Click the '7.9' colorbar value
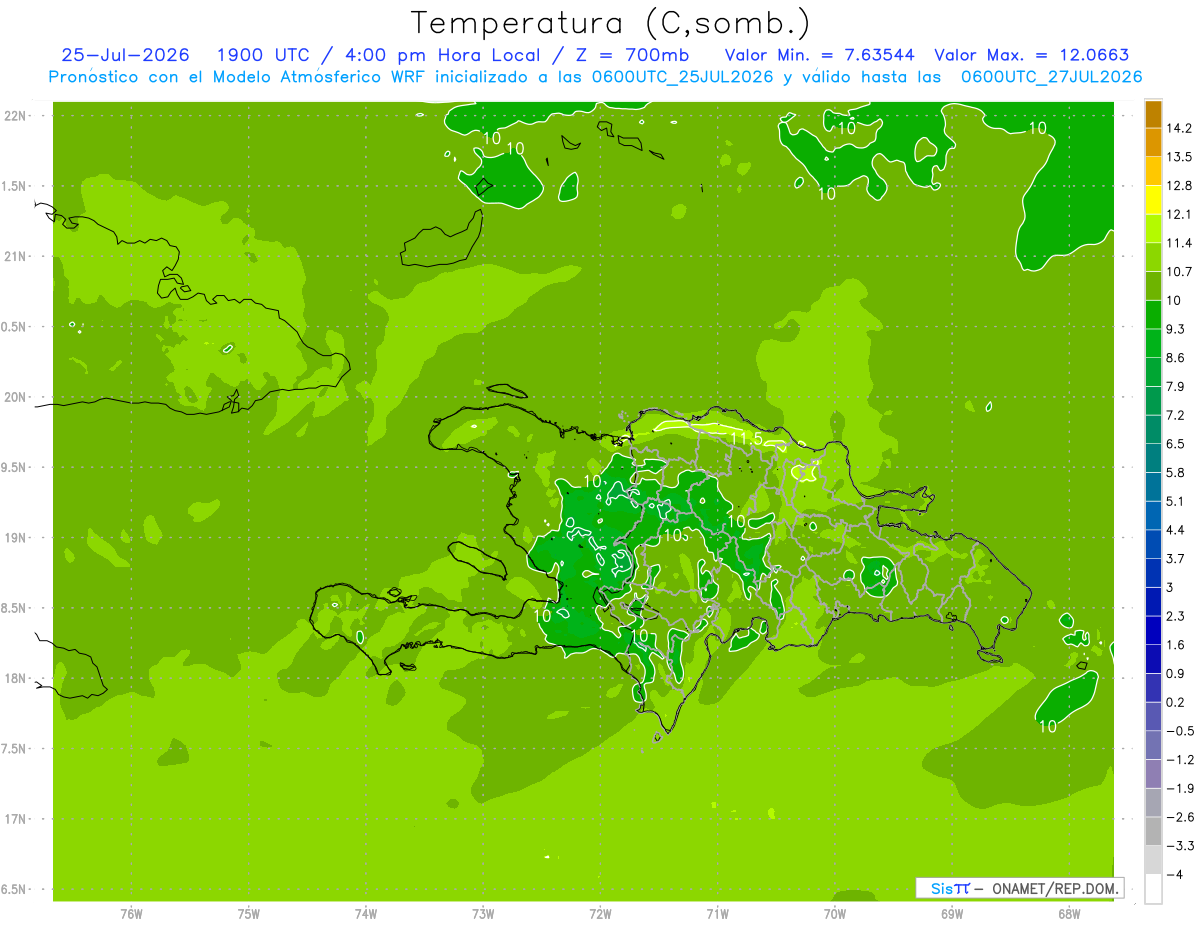 [1176, 386]
